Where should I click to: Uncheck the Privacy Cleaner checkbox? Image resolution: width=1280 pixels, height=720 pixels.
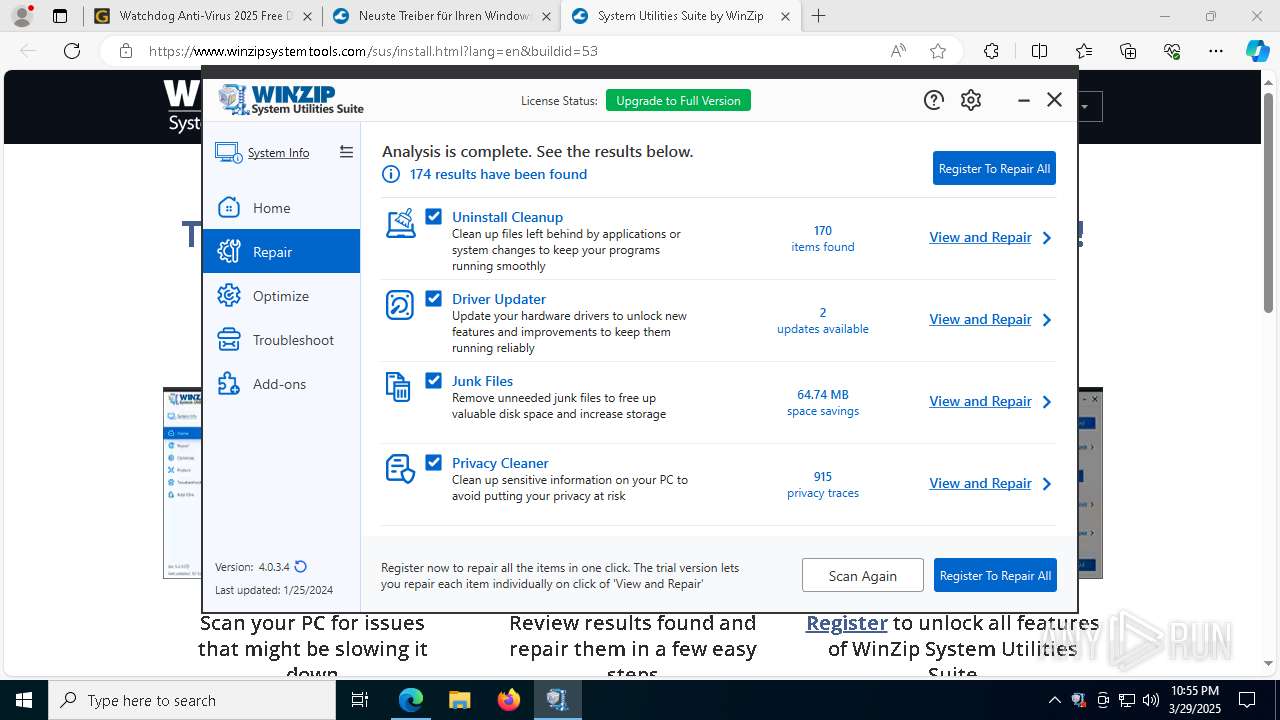pos(434,462)
